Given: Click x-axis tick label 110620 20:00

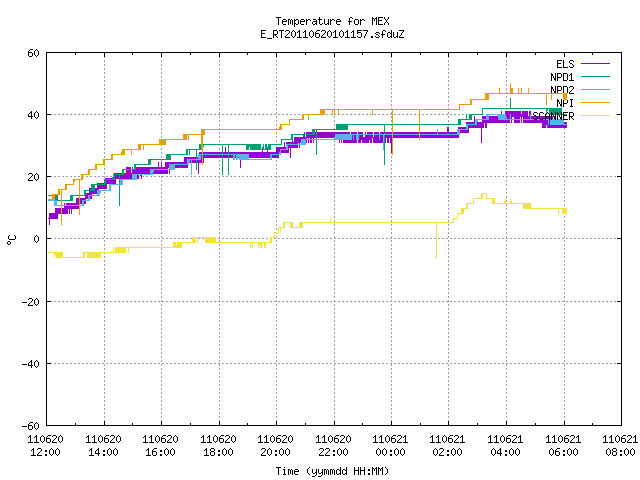Looking at the screenshot, I should tap(276, 446).
